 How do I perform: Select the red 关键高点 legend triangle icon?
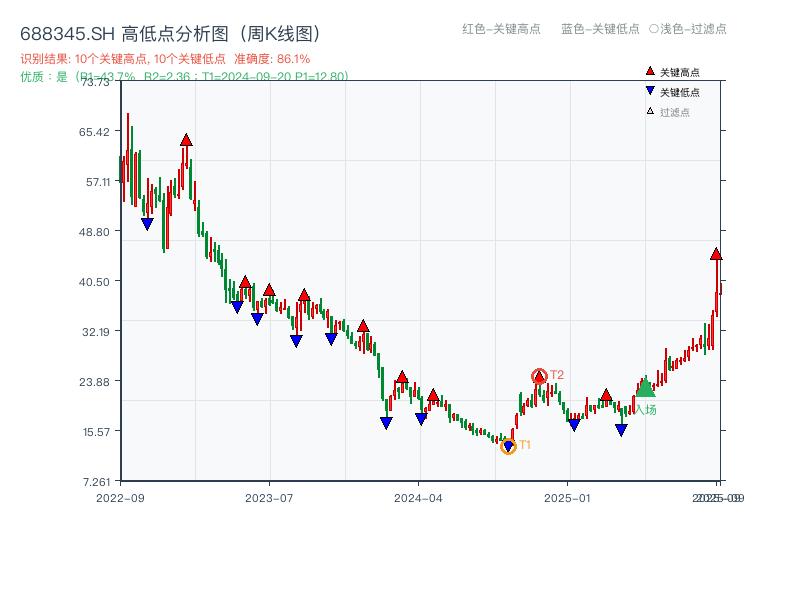point(648,71)
